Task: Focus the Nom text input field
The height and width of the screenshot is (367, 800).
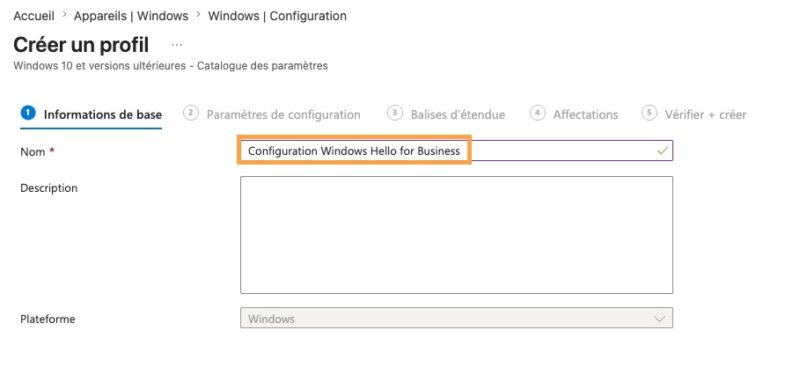Action: point(456,151)
